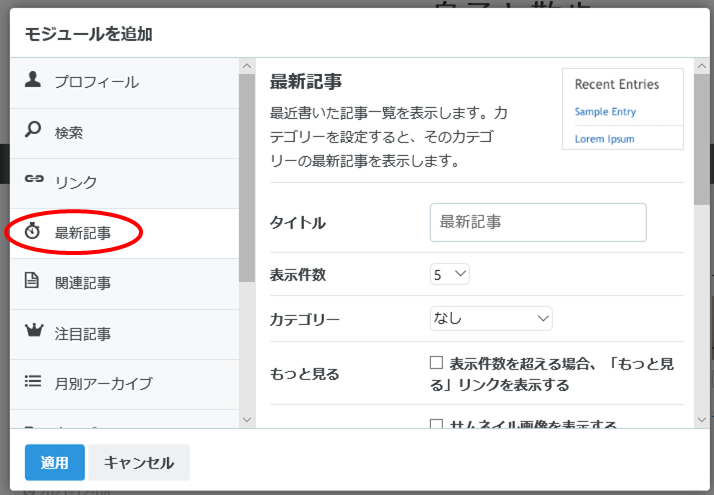Select the プロフィール module
The height and width of the screenshot is (495, 714).
pos(124,83)
